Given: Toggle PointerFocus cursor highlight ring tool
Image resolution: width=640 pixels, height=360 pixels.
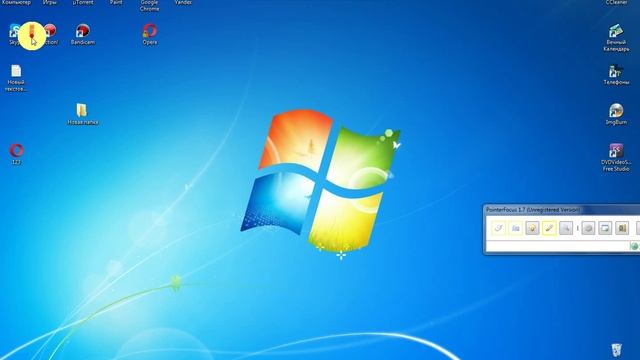Looking at the screenshot, I should tap(498, 228).
